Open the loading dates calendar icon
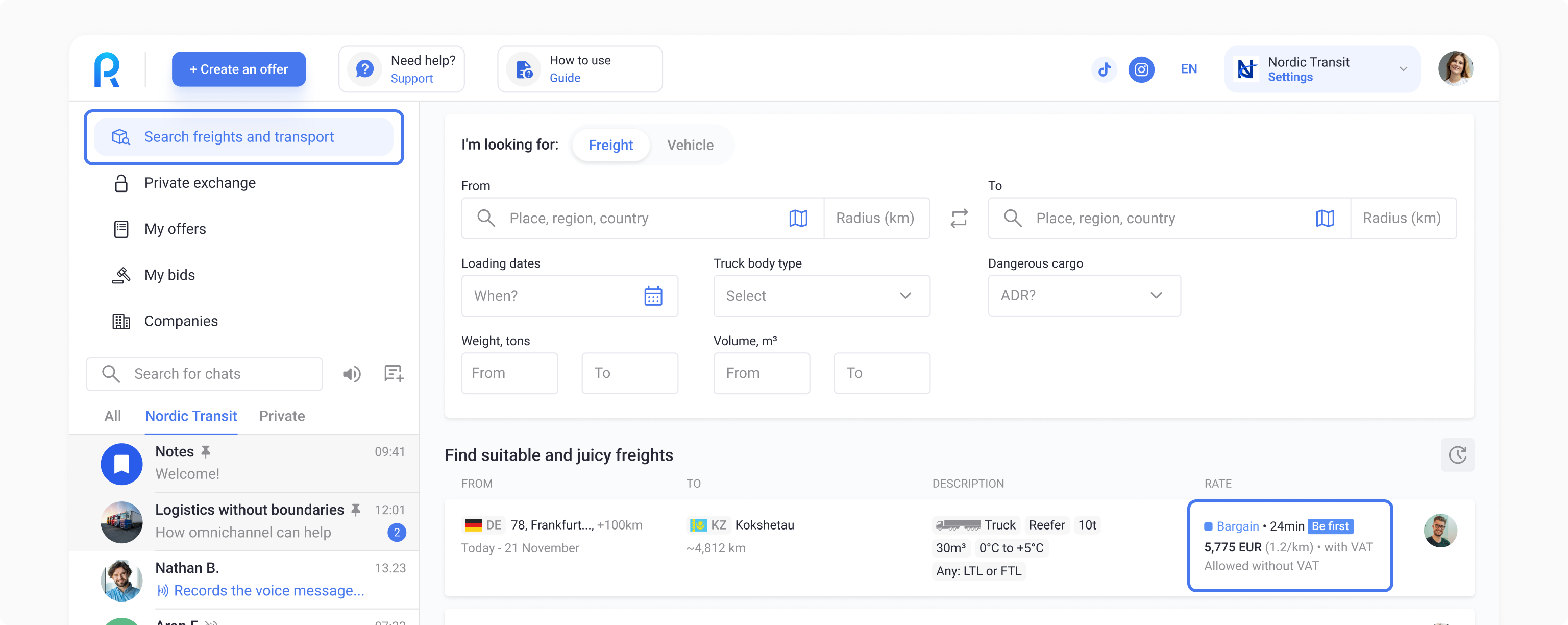 click(x=653, y=296)
